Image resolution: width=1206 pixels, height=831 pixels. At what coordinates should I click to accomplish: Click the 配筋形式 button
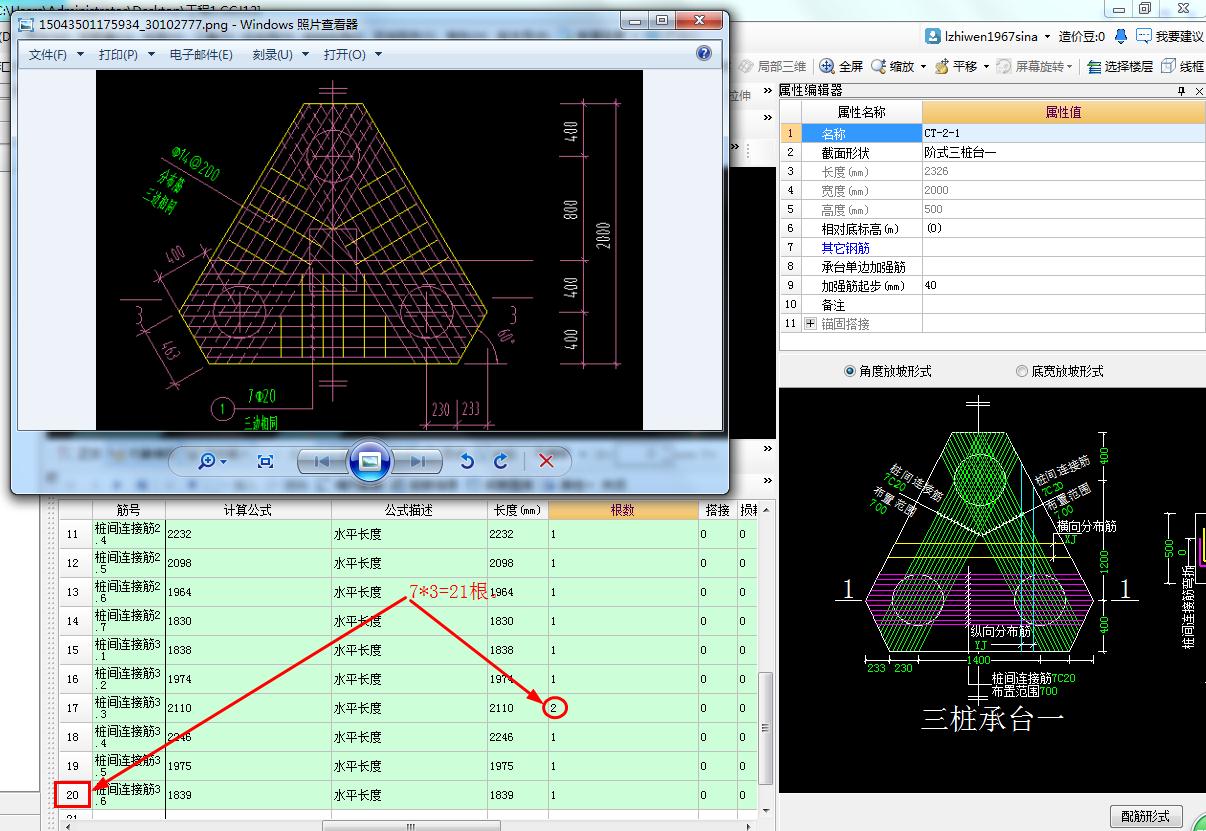point(1145,816)
